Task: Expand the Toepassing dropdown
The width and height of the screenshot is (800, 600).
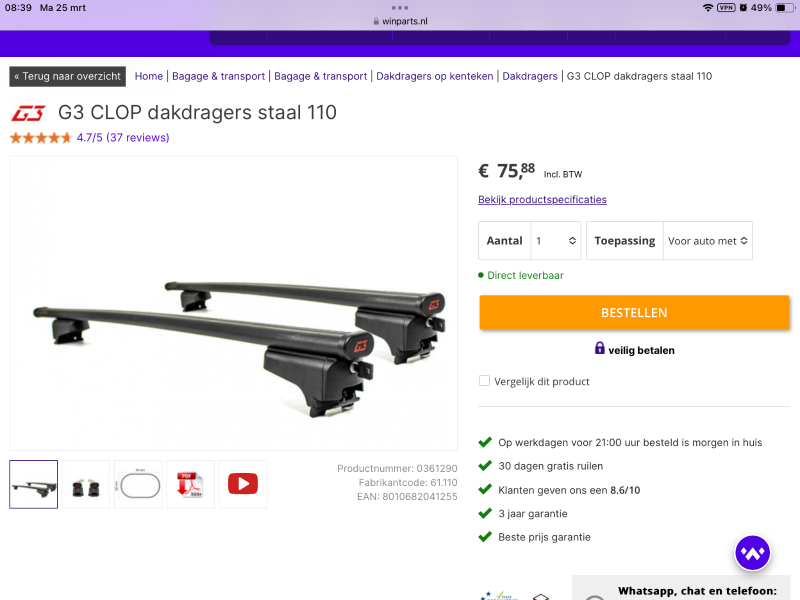Action: click(708, 240)
